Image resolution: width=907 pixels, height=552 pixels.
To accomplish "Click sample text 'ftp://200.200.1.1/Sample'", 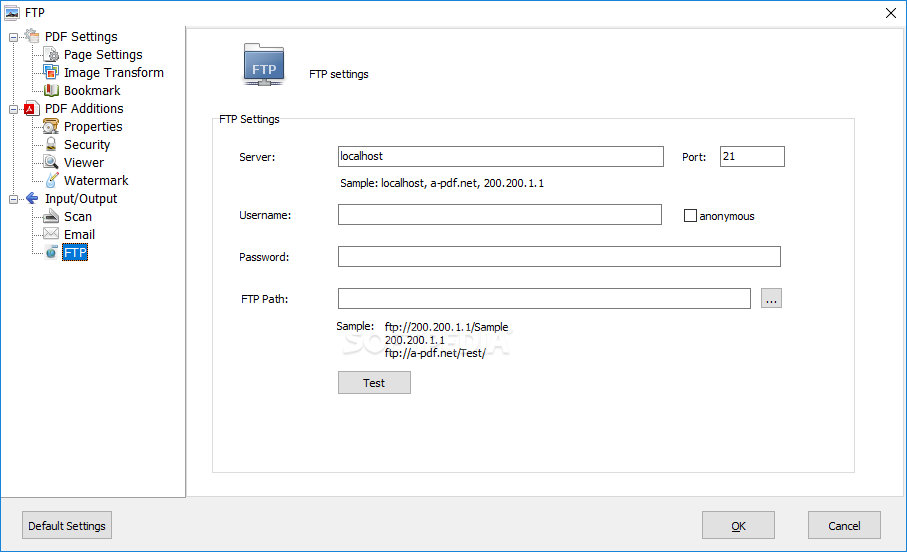I will pyautogui.click(x=446, y=327).
